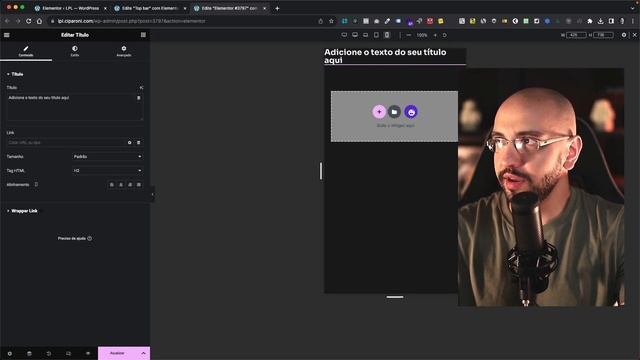Viewport: 640px width, 360px height.
Task: Toggle responsive device icon next to Alinhamento
Action: pos(36,184)
